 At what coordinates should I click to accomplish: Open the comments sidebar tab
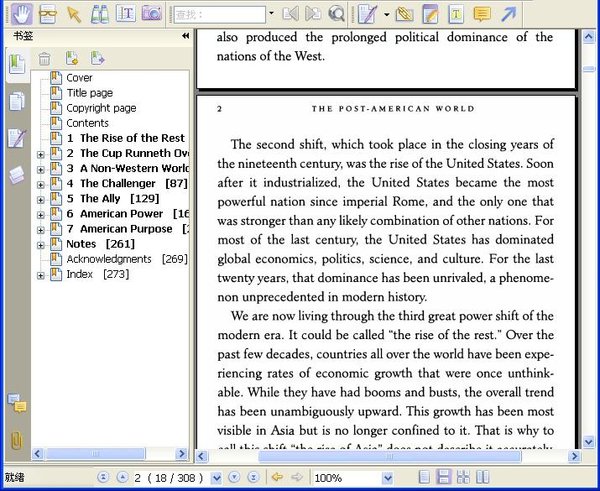coord(17,403)
